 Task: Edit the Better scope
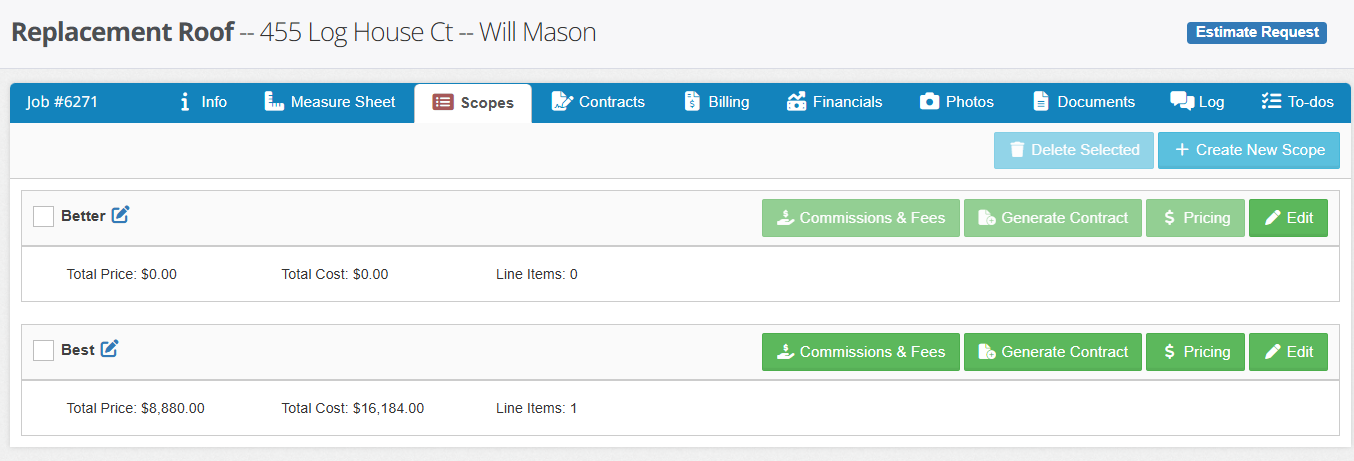click(x=1288, y=218)
